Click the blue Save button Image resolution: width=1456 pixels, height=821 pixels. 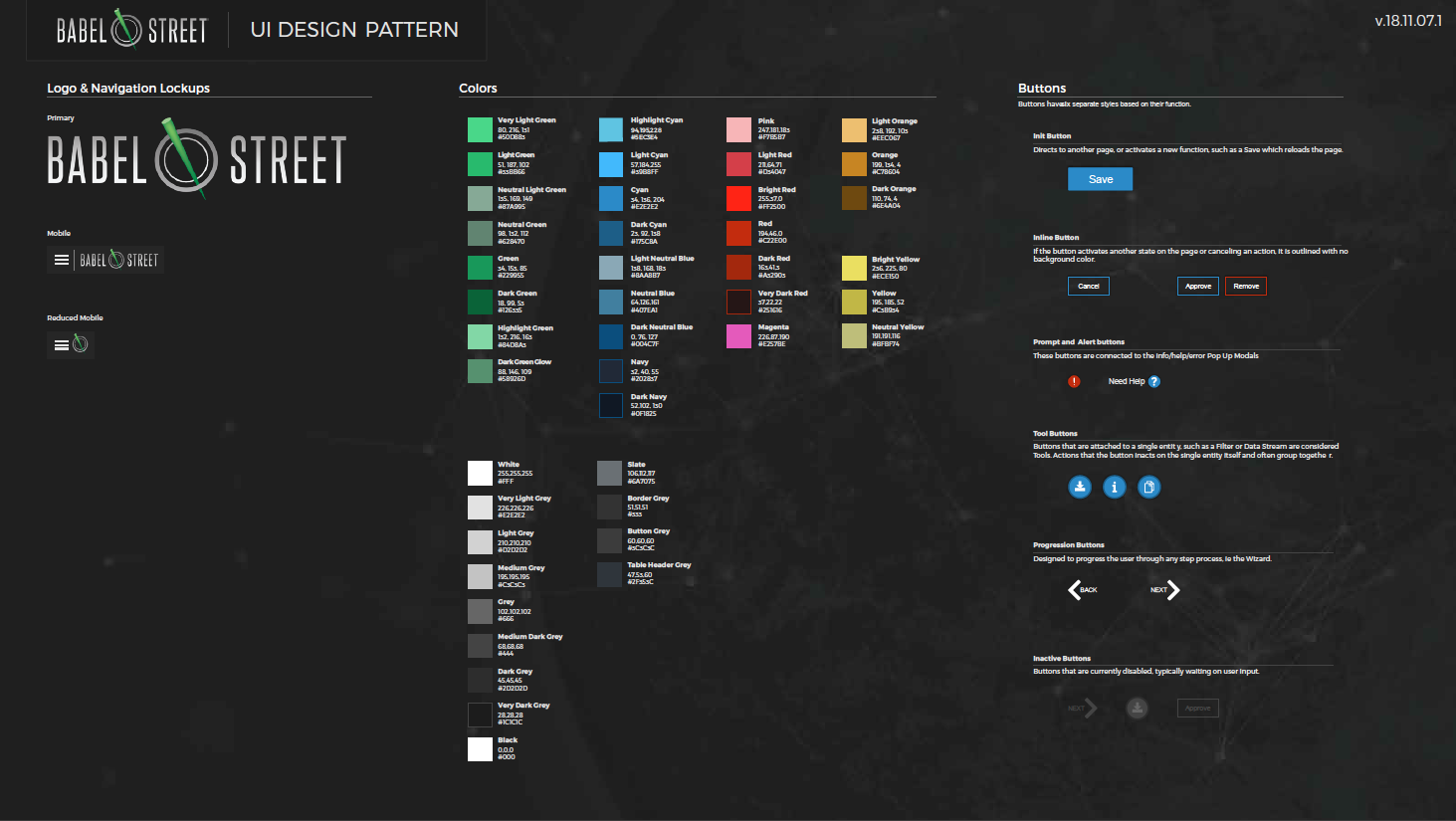coord(1101,179)
